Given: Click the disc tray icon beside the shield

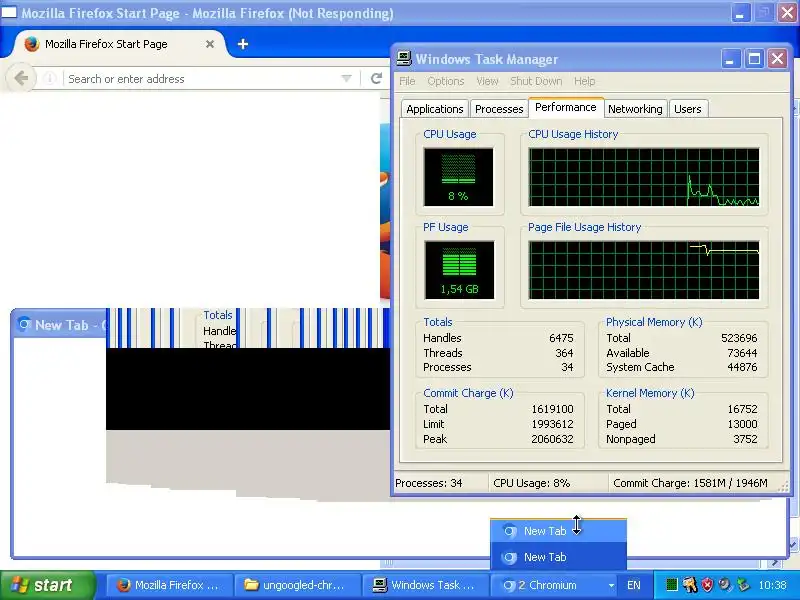Looking at the screenshot, I should click(x=725, y=585).
